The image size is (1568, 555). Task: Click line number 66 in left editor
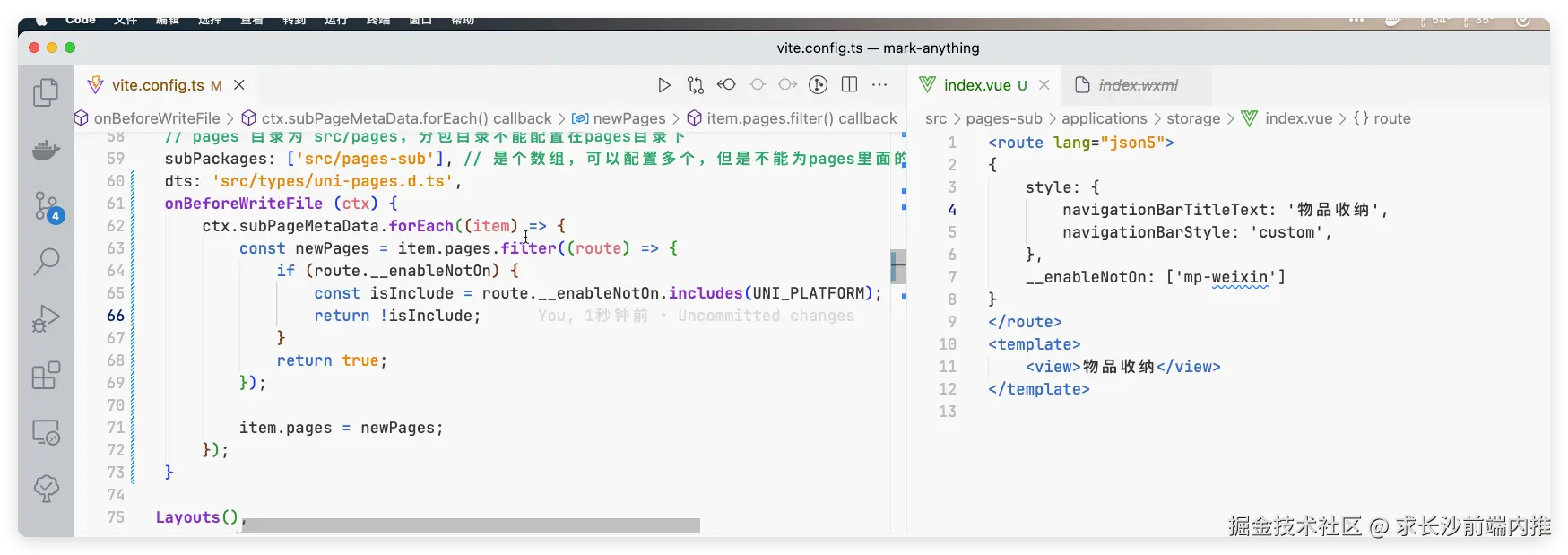116,316
